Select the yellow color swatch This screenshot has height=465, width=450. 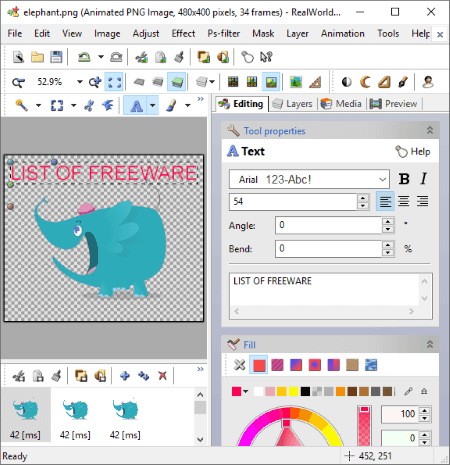click(293, 391)
